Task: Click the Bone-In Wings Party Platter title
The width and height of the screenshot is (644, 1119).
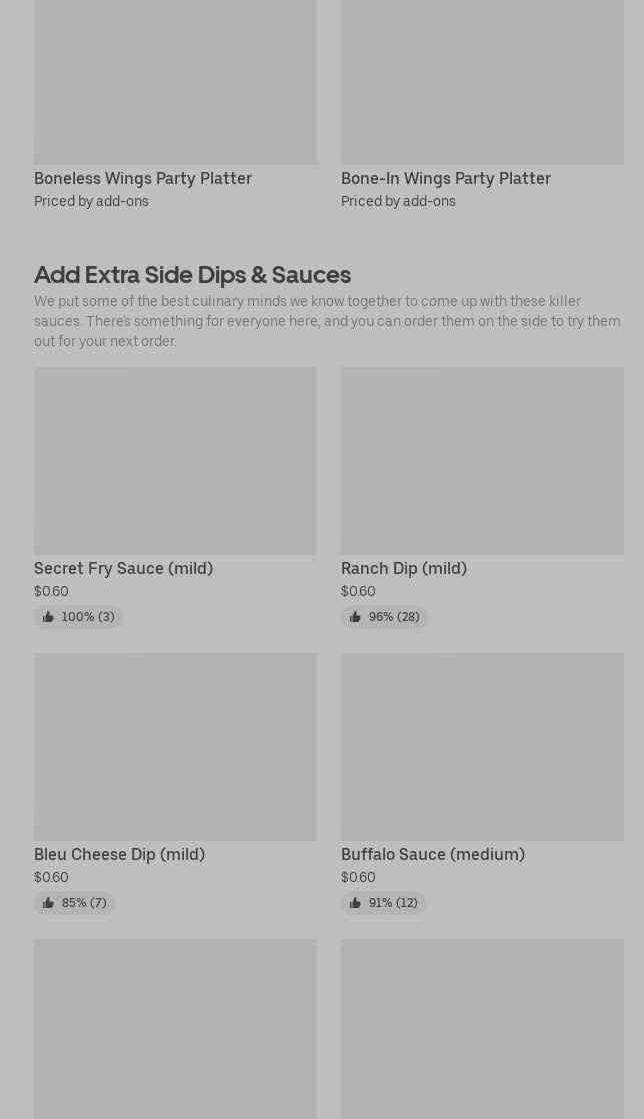Action: click(x=446, y=178)
